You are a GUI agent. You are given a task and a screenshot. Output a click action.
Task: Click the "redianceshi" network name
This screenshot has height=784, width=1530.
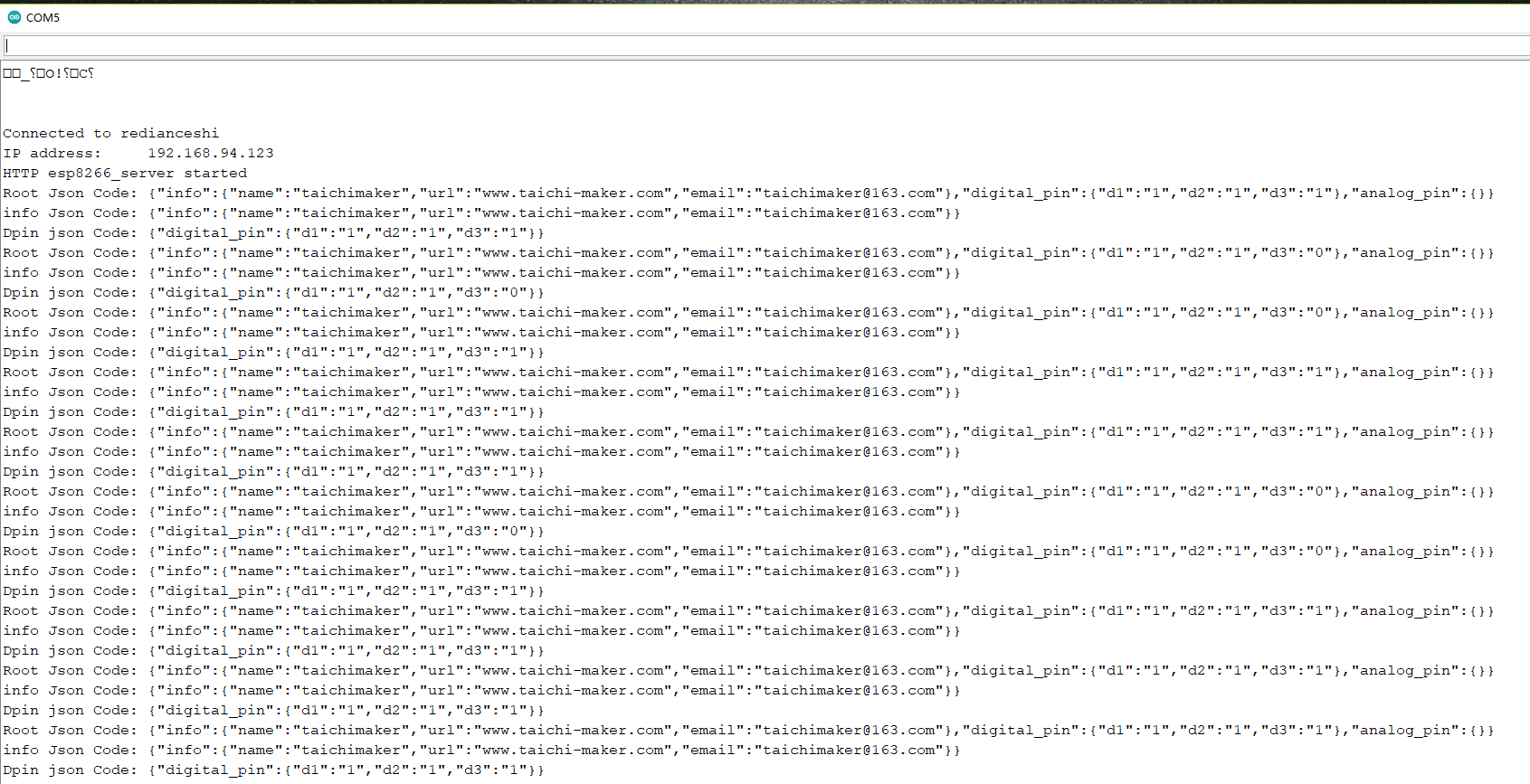click(169, 134)
